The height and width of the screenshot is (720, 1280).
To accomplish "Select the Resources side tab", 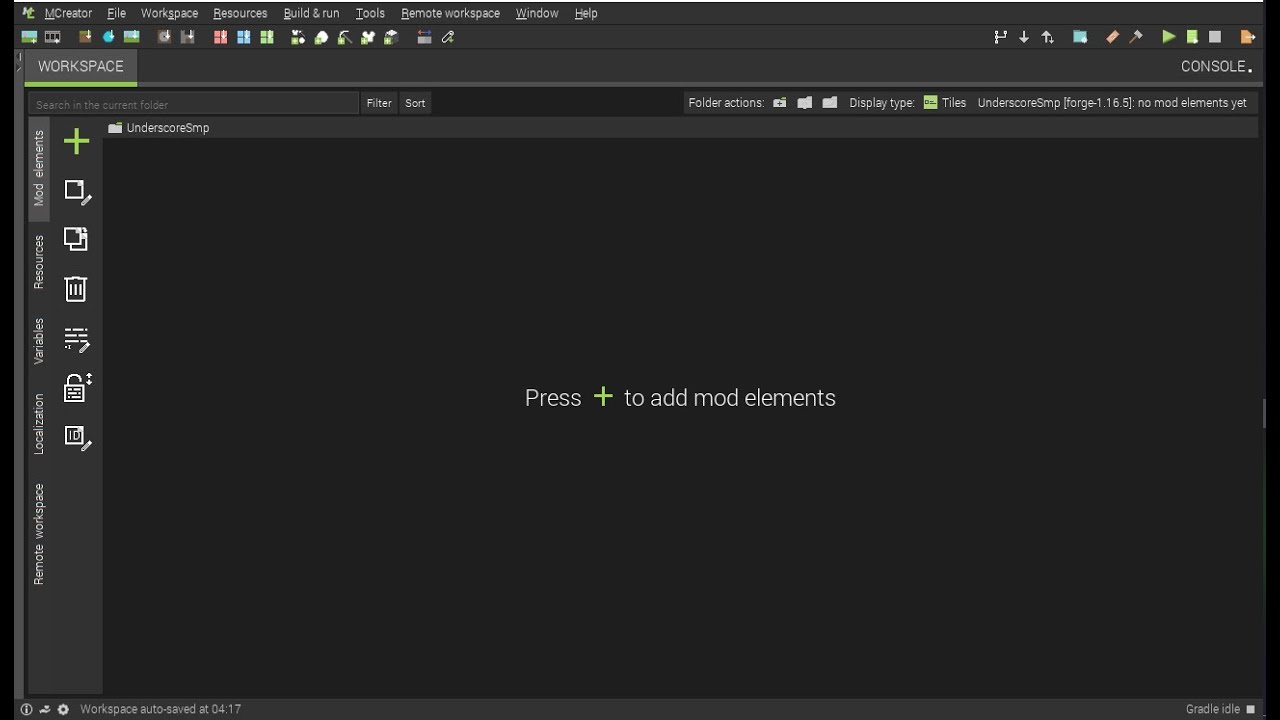I will click(39, 262).
